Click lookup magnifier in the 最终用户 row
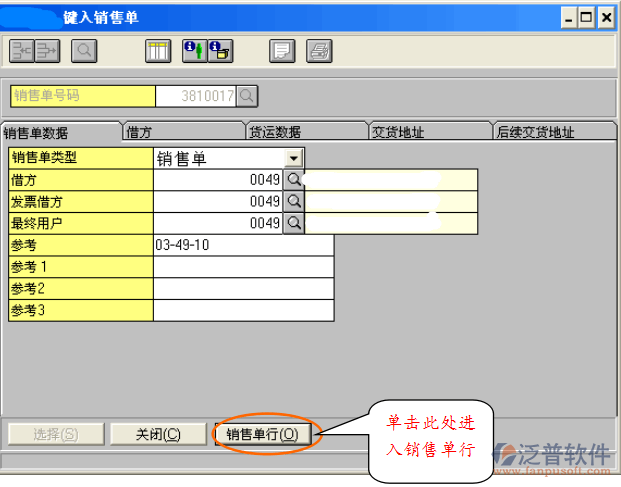 coord(294,223)
